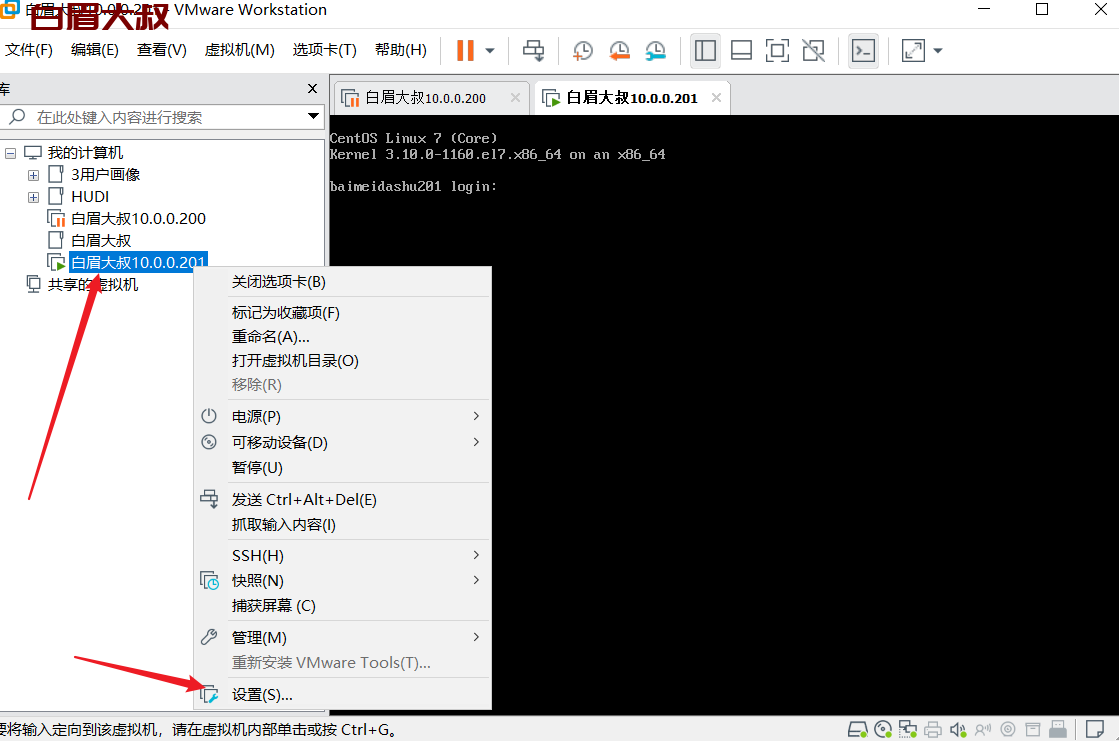
Task: Open the power options dropdown beside suspend
Action: click(x=490, y=51)
